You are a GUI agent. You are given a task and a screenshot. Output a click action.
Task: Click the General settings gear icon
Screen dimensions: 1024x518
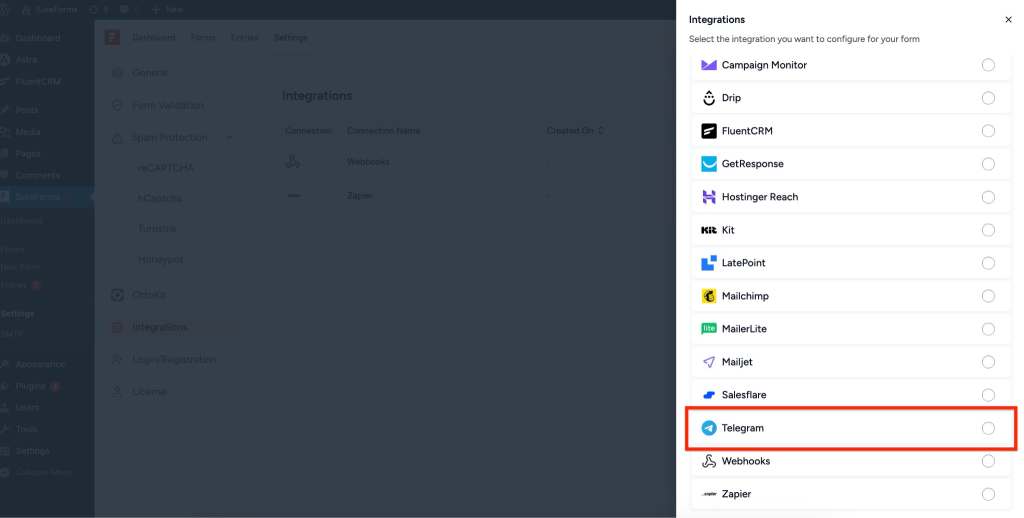click(118, 73)
